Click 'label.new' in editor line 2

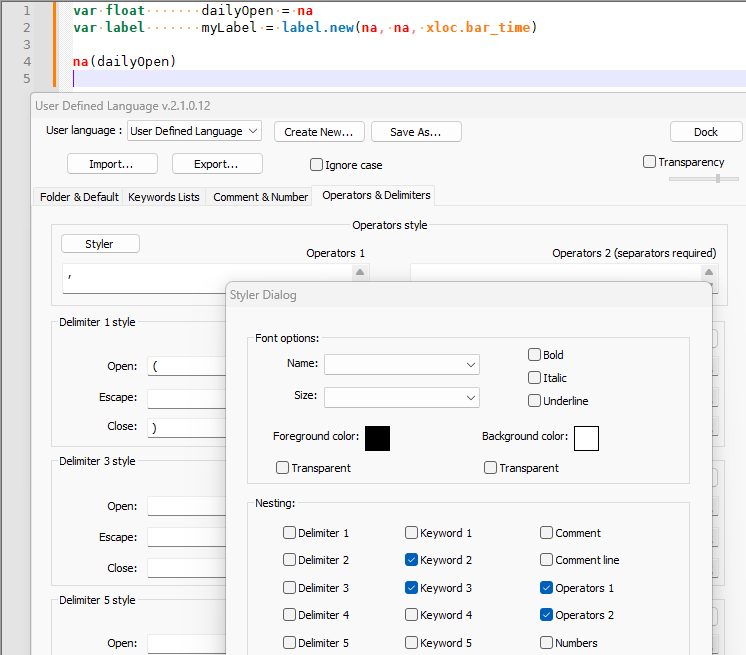tap(318, 28)
